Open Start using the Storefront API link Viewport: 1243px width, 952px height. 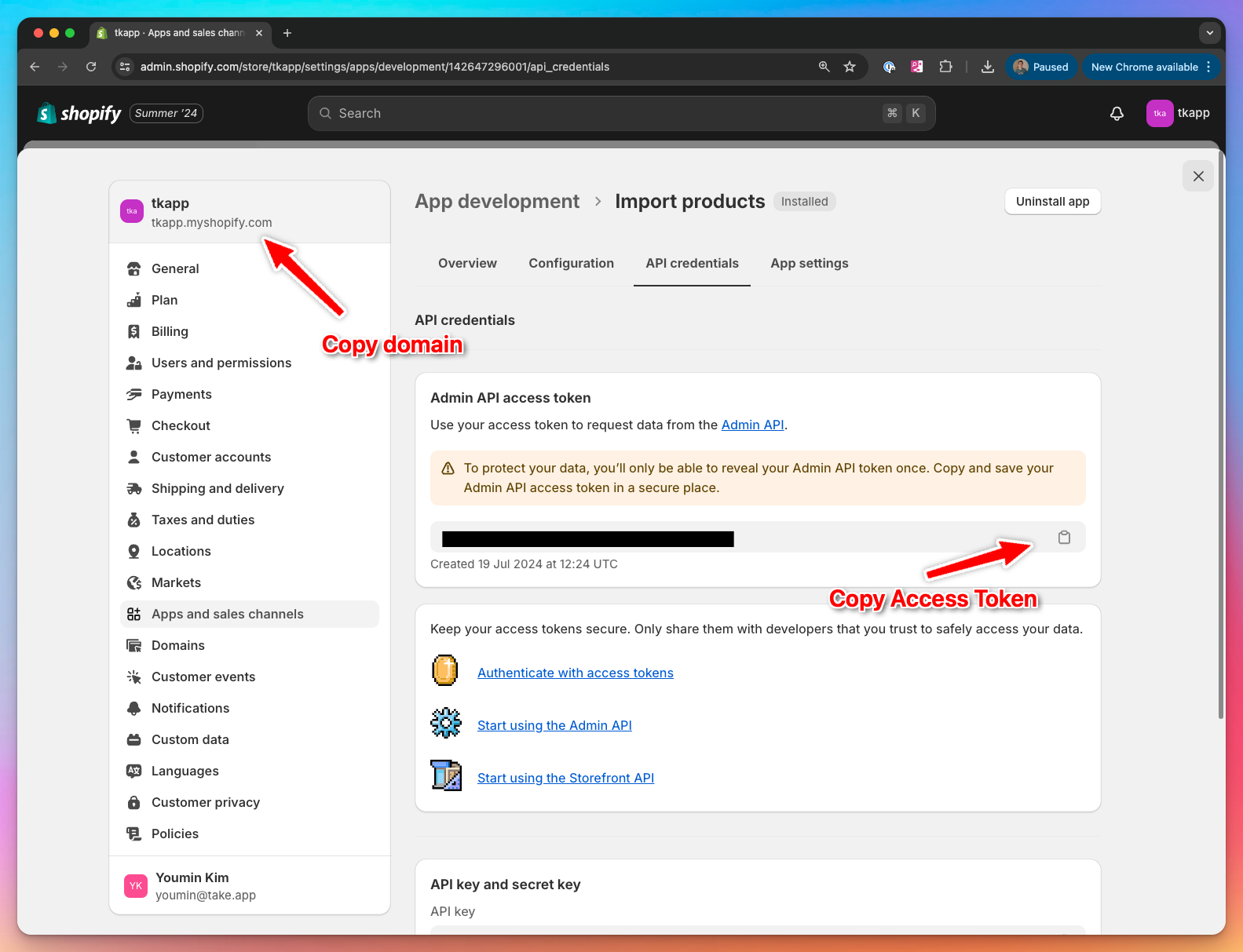coord(565,778)
